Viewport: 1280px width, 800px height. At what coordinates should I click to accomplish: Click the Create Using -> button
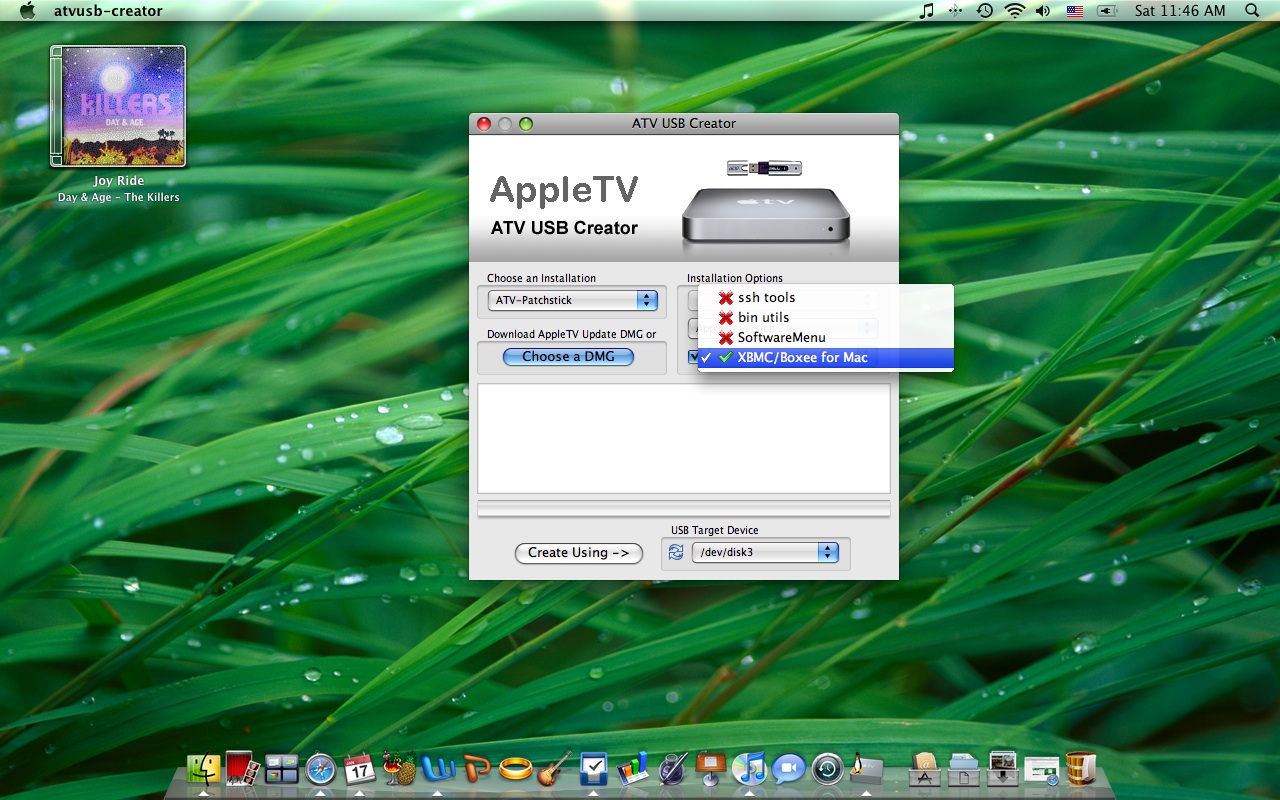(x=579, y=553)
